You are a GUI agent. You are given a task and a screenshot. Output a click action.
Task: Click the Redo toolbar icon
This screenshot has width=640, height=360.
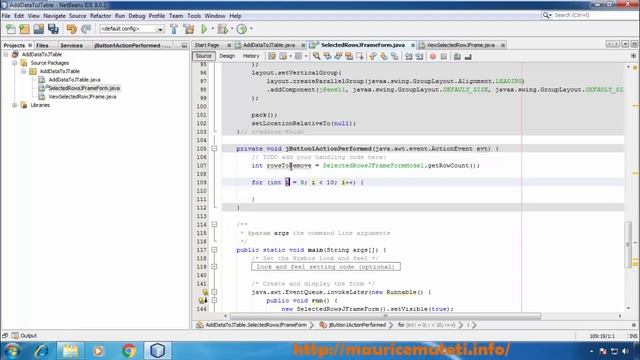click(86, 29)
